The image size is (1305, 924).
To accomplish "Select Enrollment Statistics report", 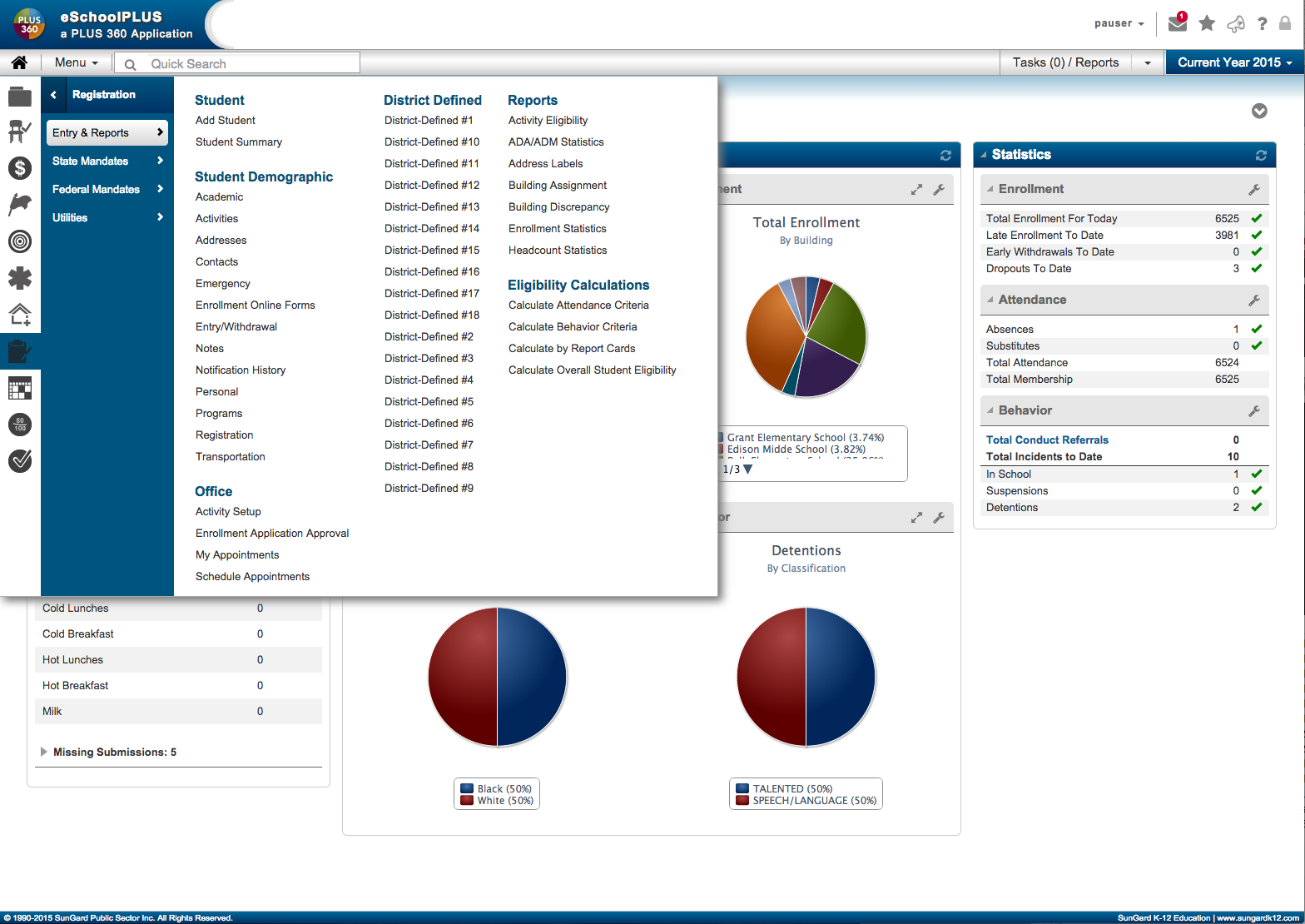I will point(557,228).
